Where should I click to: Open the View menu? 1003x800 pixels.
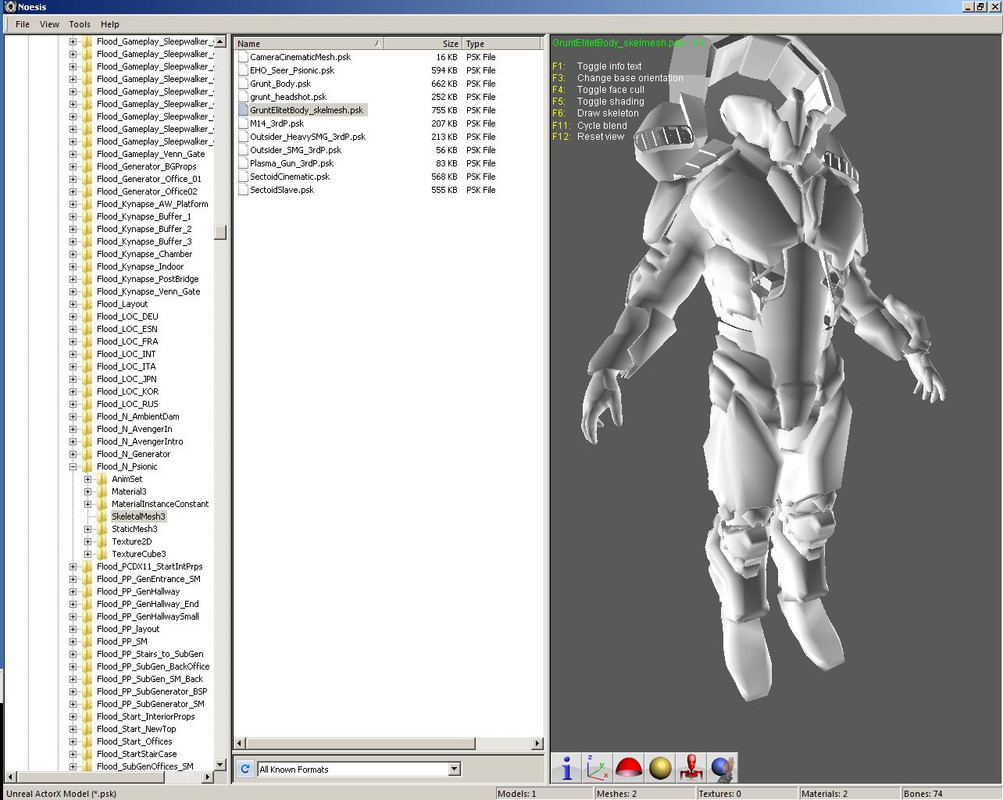click(49, 24)
